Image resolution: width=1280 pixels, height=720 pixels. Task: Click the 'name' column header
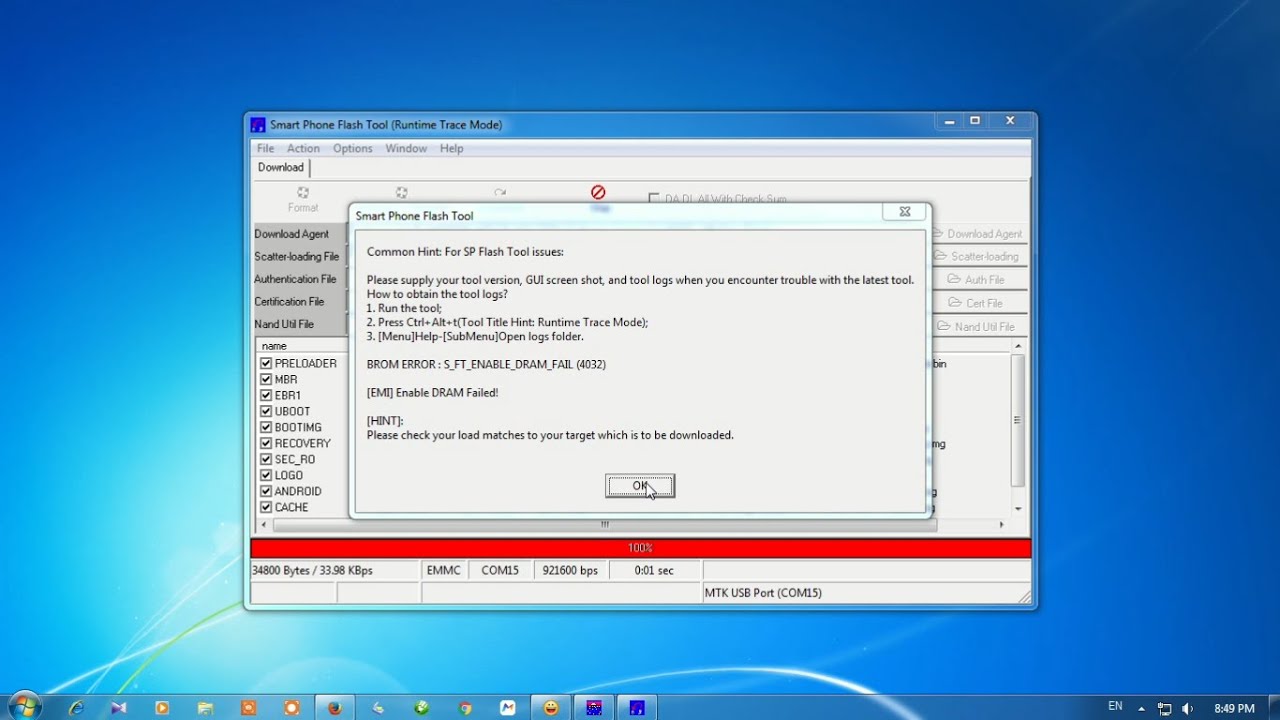click(304, 346)
